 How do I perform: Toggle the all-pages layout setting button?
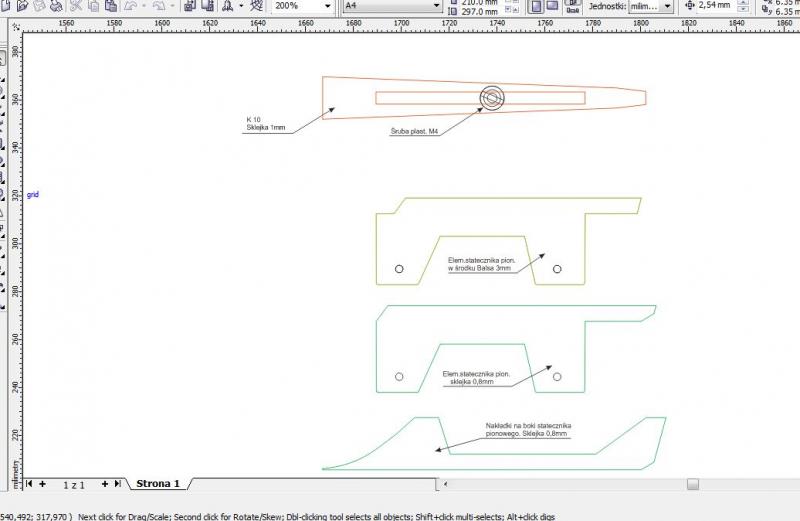572,5
